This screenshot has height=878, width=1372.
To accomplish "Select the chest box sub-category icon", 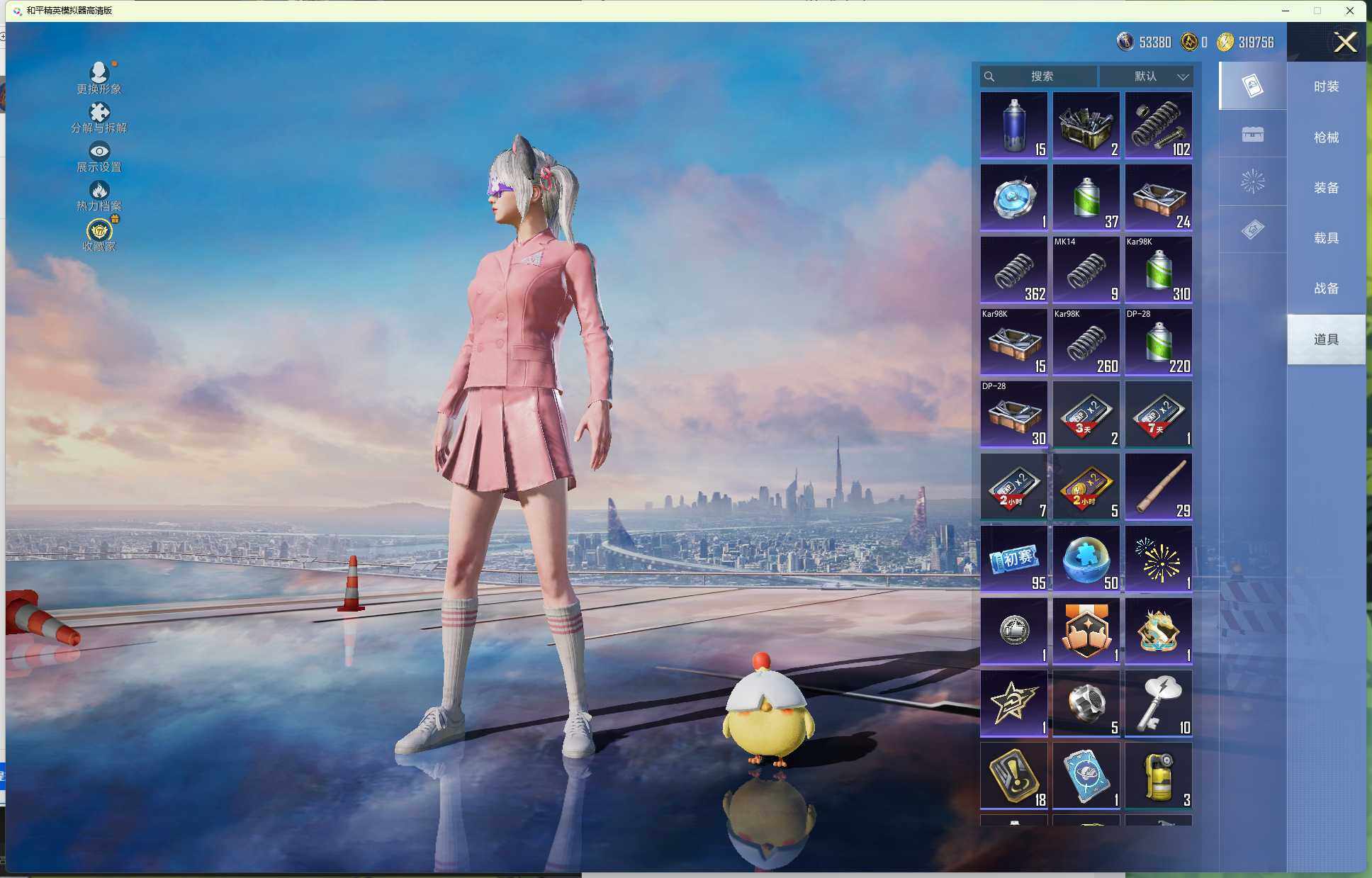I will pyautogui.click(x=1252, y=134).
